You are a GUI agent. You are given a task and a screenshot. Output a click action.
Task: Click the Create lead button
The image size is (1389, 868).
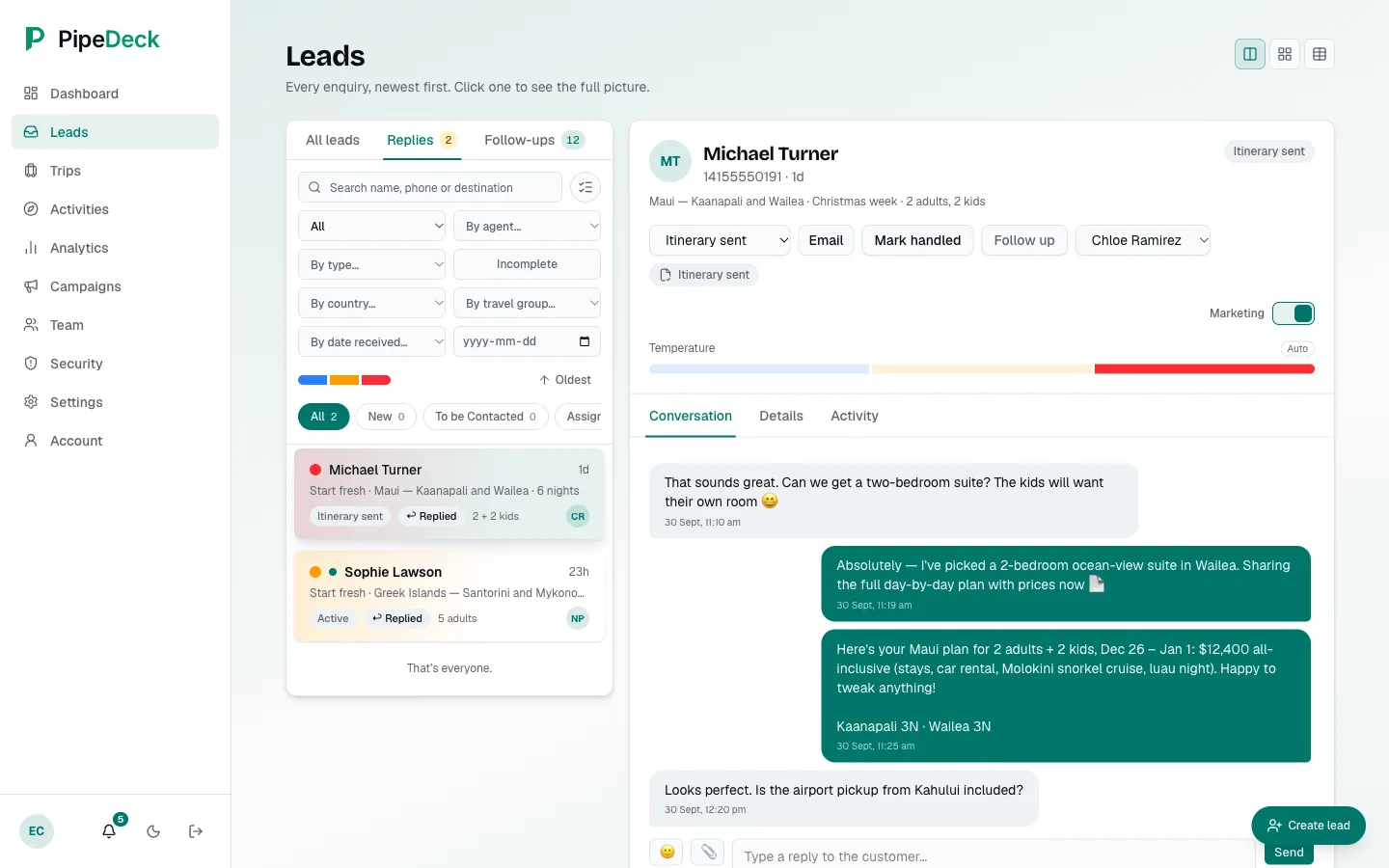pyautogui.click(x=1308, y=826)
